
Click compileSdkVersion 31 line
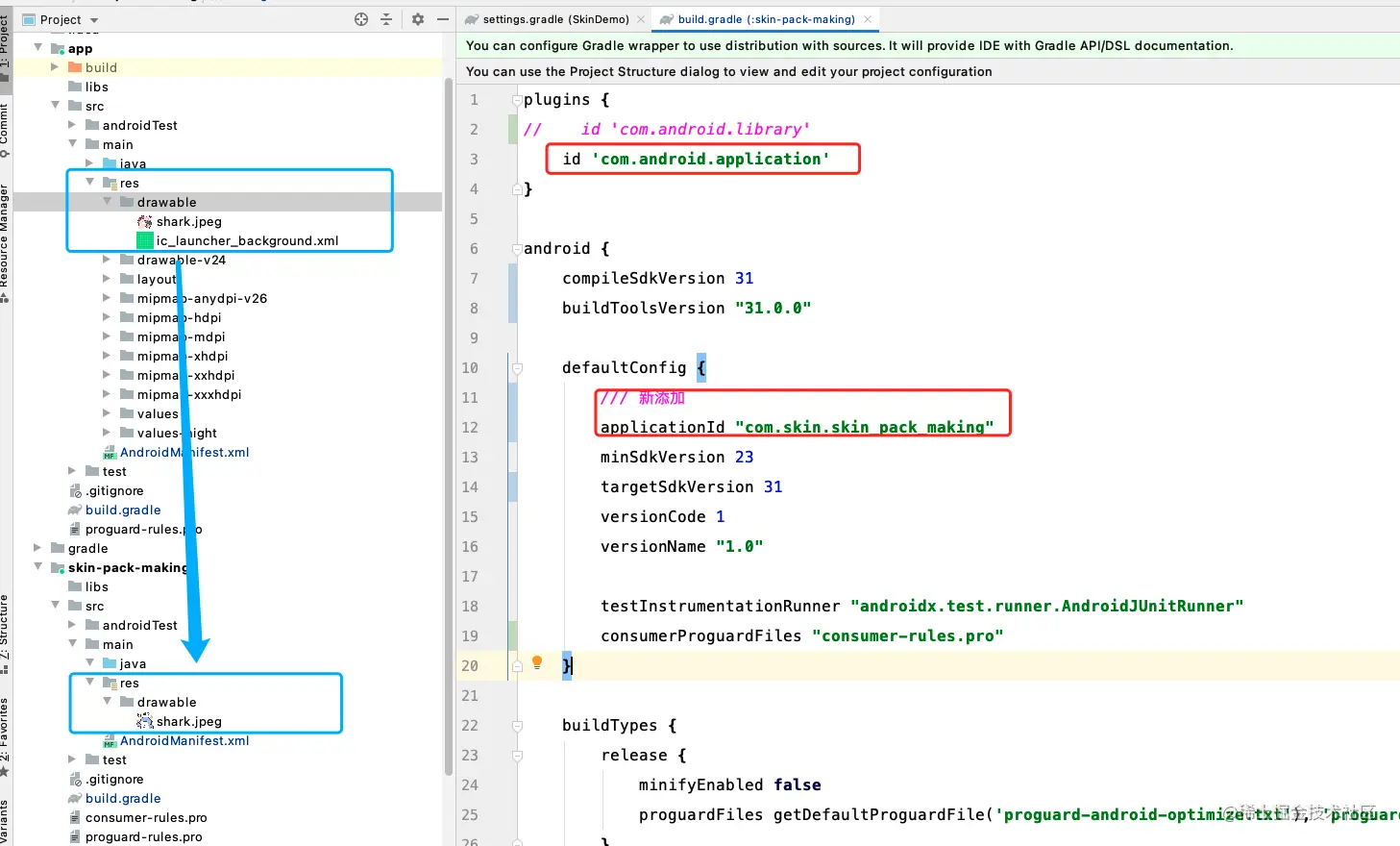click(658, 279)
